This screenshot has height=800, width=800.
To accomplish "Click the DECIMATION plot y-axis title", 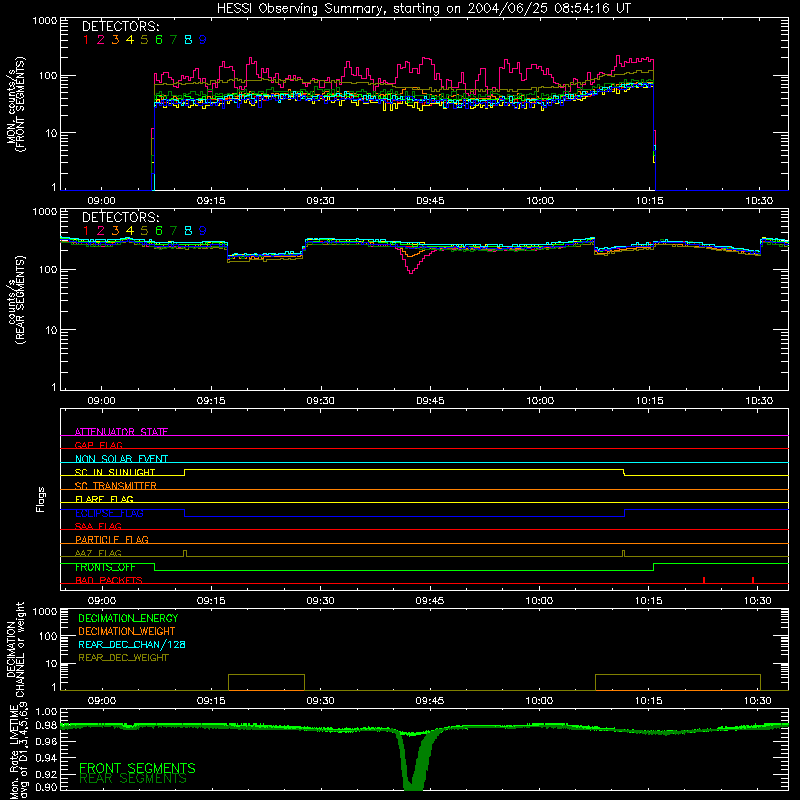I will (x=16, y=649).
